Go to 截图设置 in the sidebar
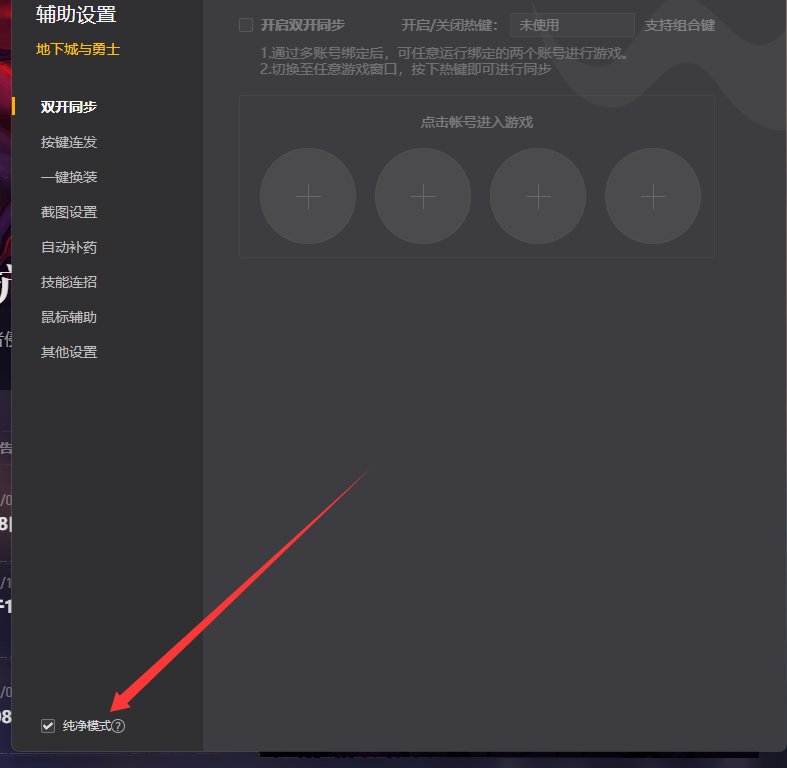The height and width of the screenshot is (768, 787). point(69,212)
